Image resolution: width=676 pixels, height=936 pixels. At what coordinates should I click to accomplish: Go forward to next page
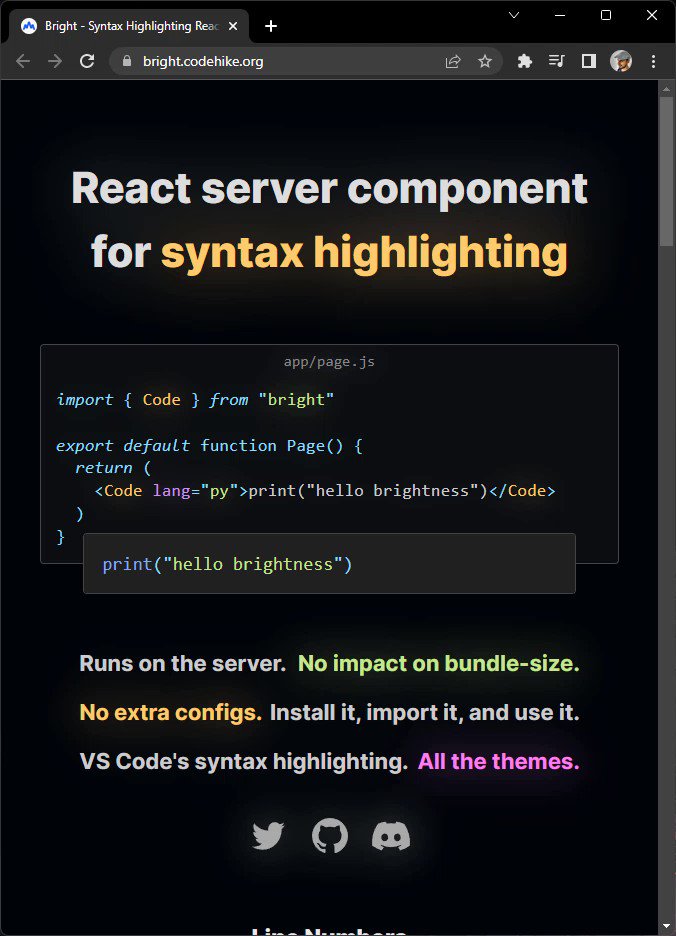coord(55,61)
